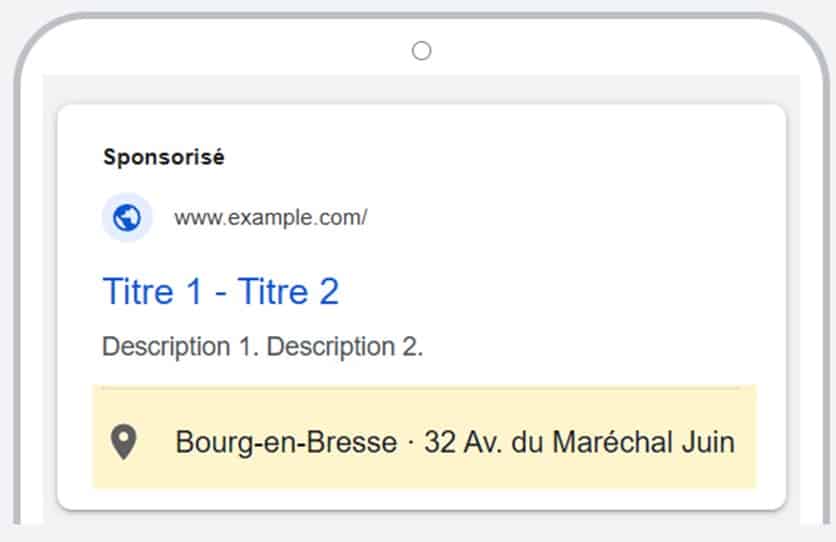Image resolution: width=836 pixels, height=542 pixels.
Task: Click the Bourg-en-Bresse city name
Action: point(286,442)
